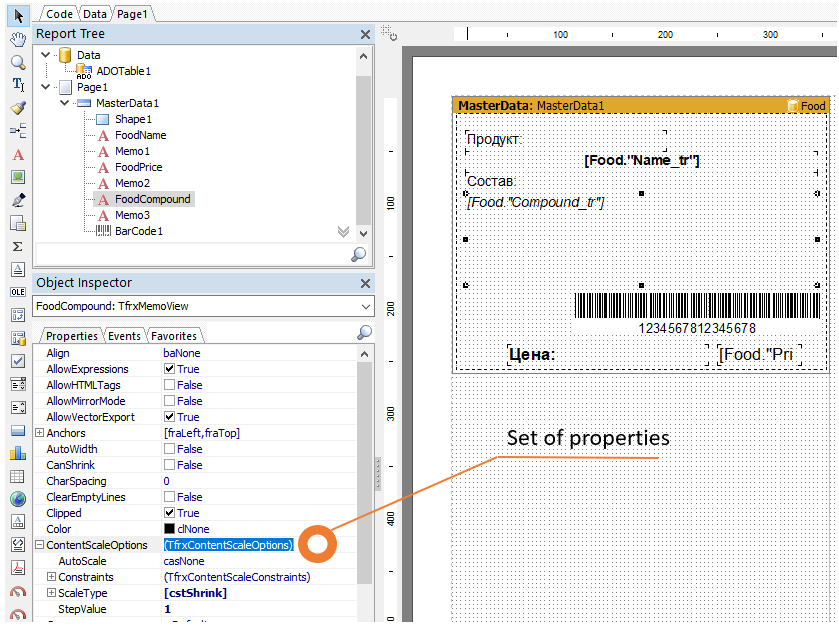Screen dimensions: 839x627
Task: Insert a Chart object from the toolbar
Action: coord(18,453)
